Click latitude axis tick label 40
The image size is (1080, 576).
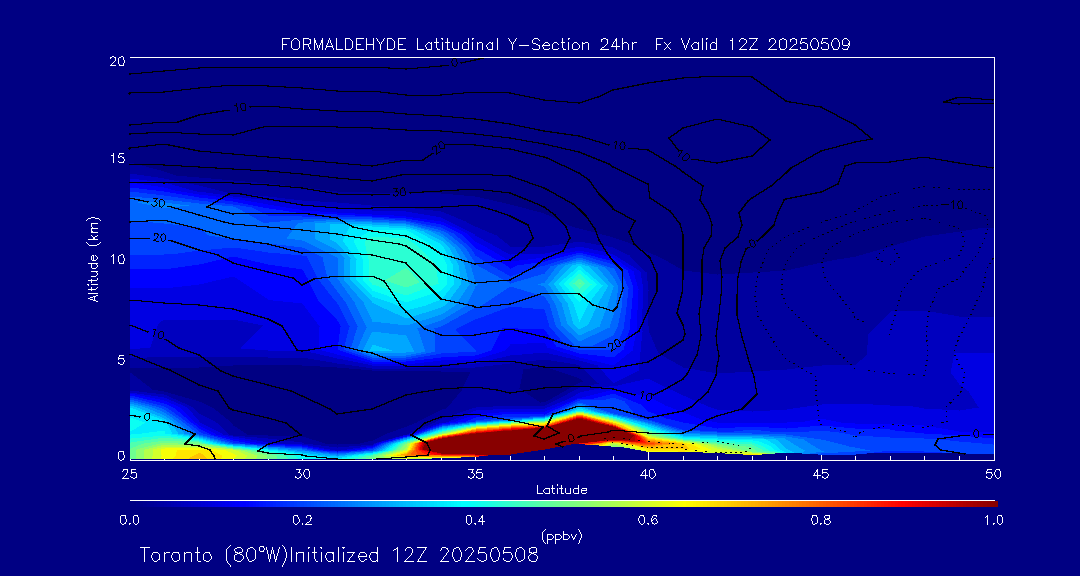coord(648,474)
